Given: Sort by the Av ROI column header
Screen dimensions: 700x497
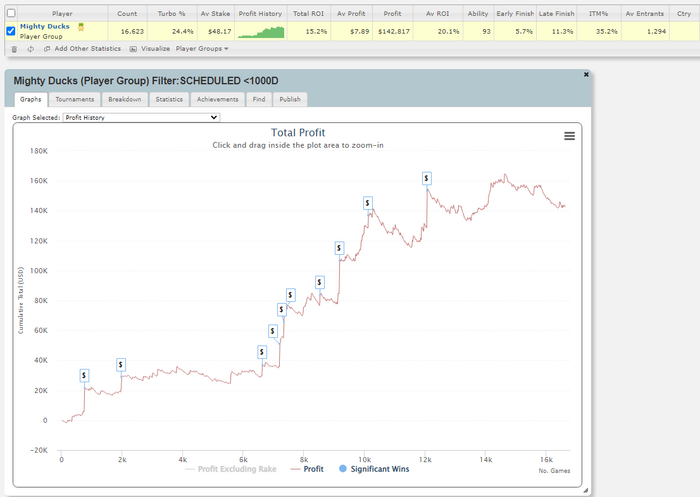Looking at the screenshot, I should tap(438, 13).
